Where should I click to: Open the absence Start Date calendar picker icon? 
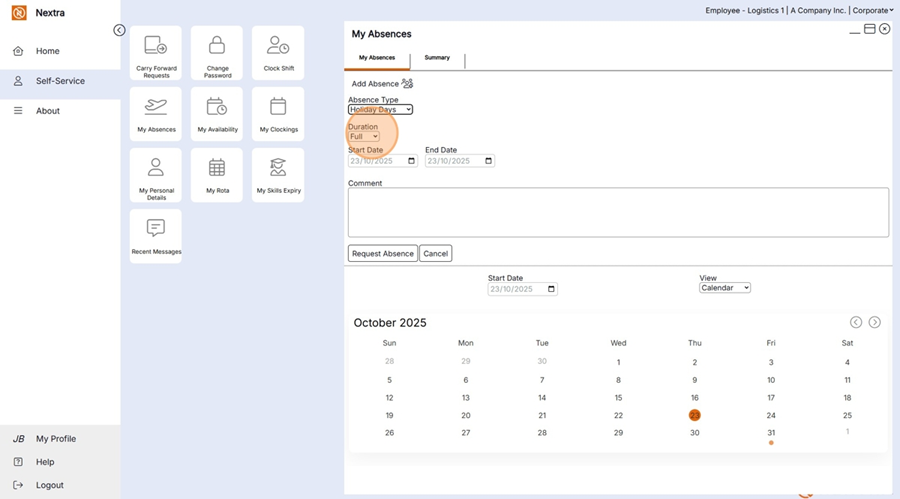pyautogui.click(x=411, y=161)
